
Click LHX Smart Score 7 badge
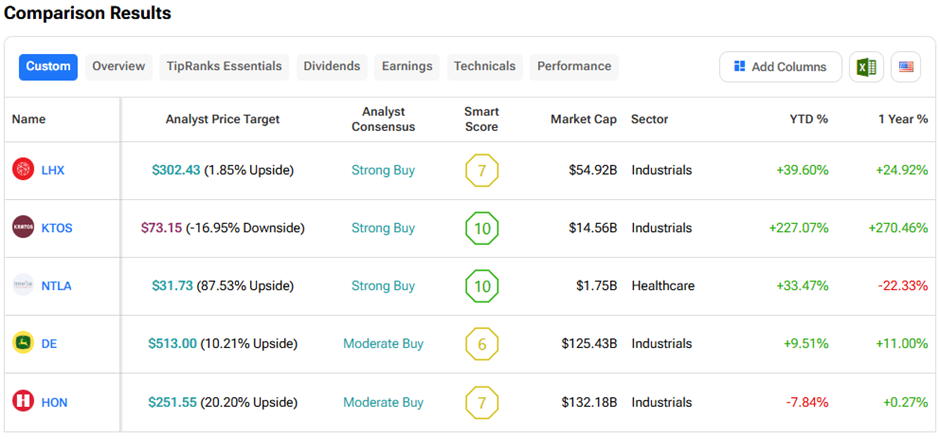pos(482,170)
